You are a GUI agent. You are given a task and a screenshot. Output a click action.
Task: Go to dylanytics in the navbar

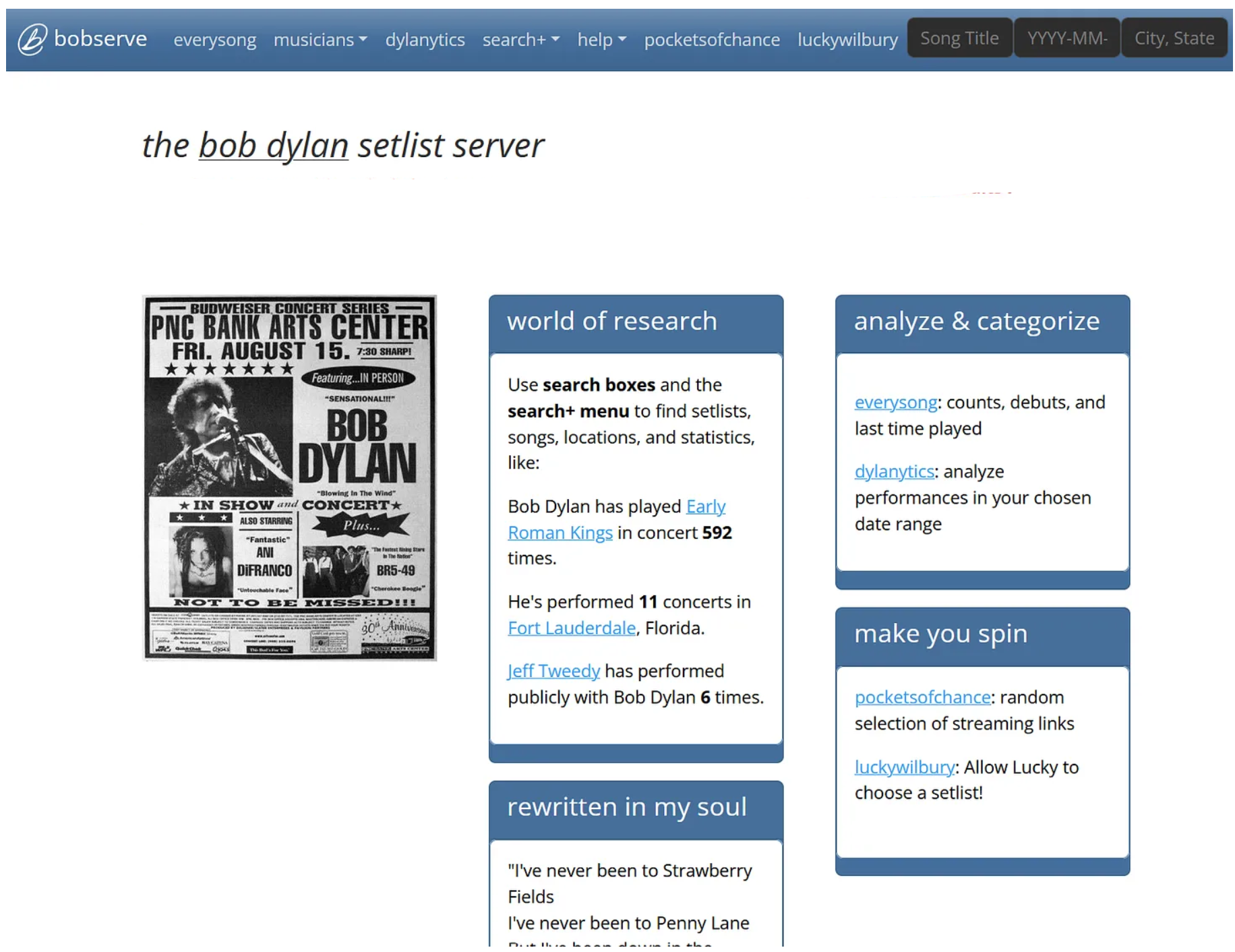[425, 40]
